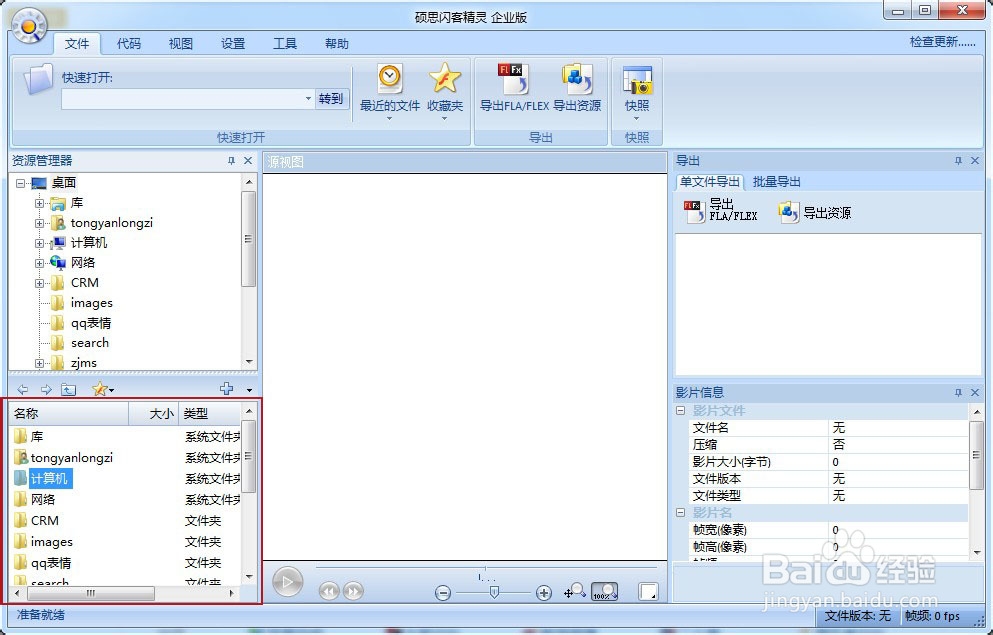Viewport: 993px width, 635px height.
Task: Toggle the pushpin on the 导出 panel
Action: pos(958,160)
